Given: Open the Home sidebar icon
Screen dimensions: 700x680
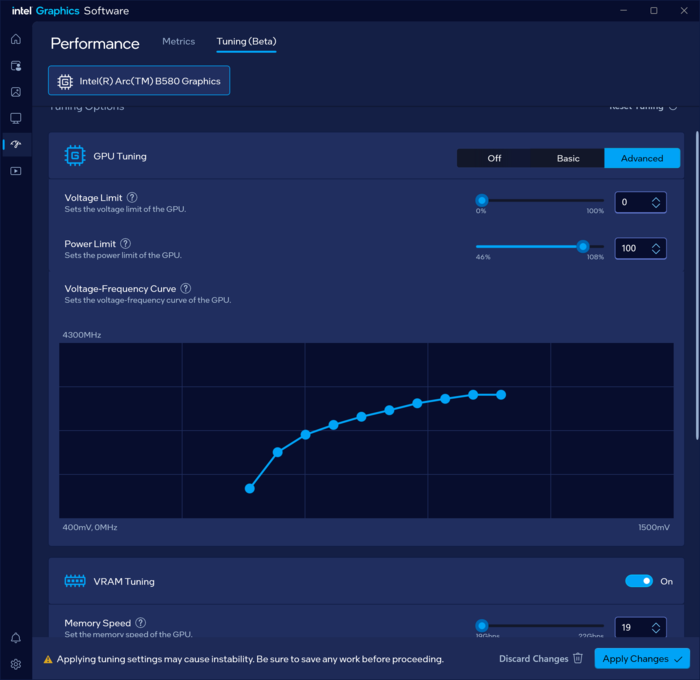Looking at the screenshot, I should [16, 39].
